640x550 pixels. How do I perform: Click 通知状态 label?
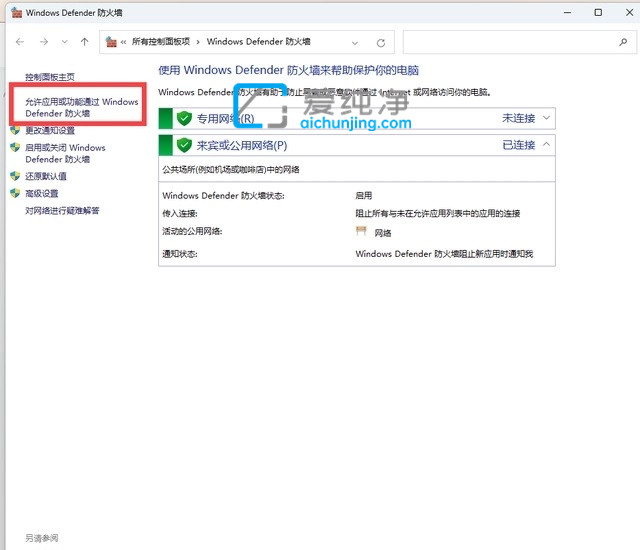(x=180, y=254)
